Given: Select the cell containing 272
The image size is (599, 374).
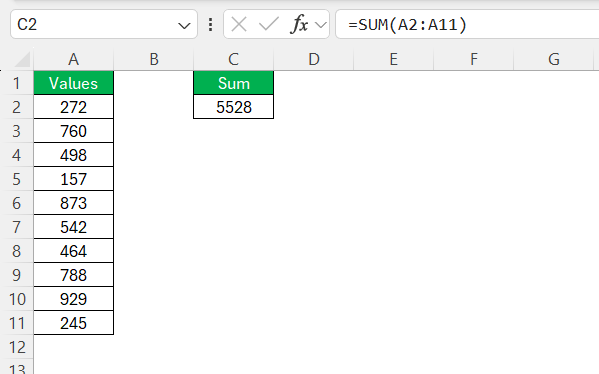Looking at the screenshot, I should (x=73, y=107).
